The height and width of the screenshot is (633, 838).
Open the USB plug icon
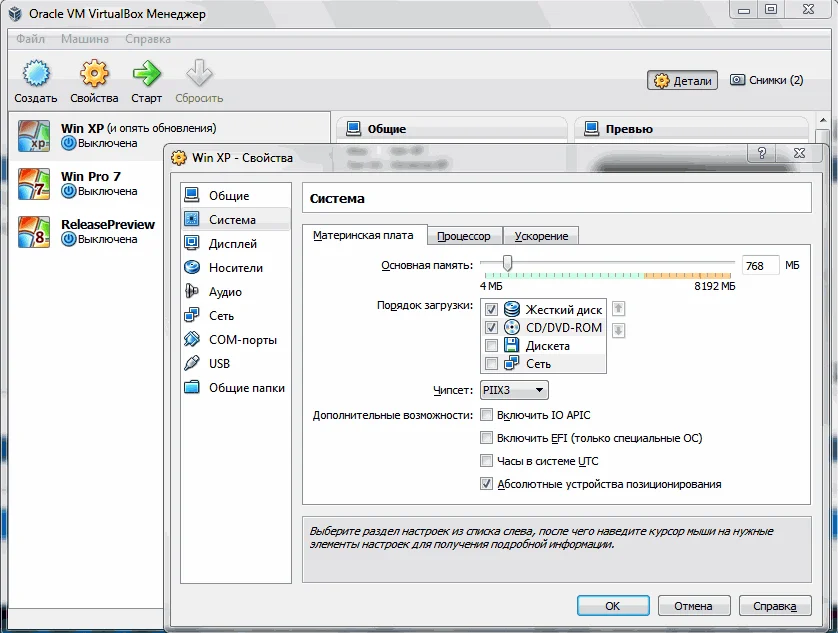[192, 364]
